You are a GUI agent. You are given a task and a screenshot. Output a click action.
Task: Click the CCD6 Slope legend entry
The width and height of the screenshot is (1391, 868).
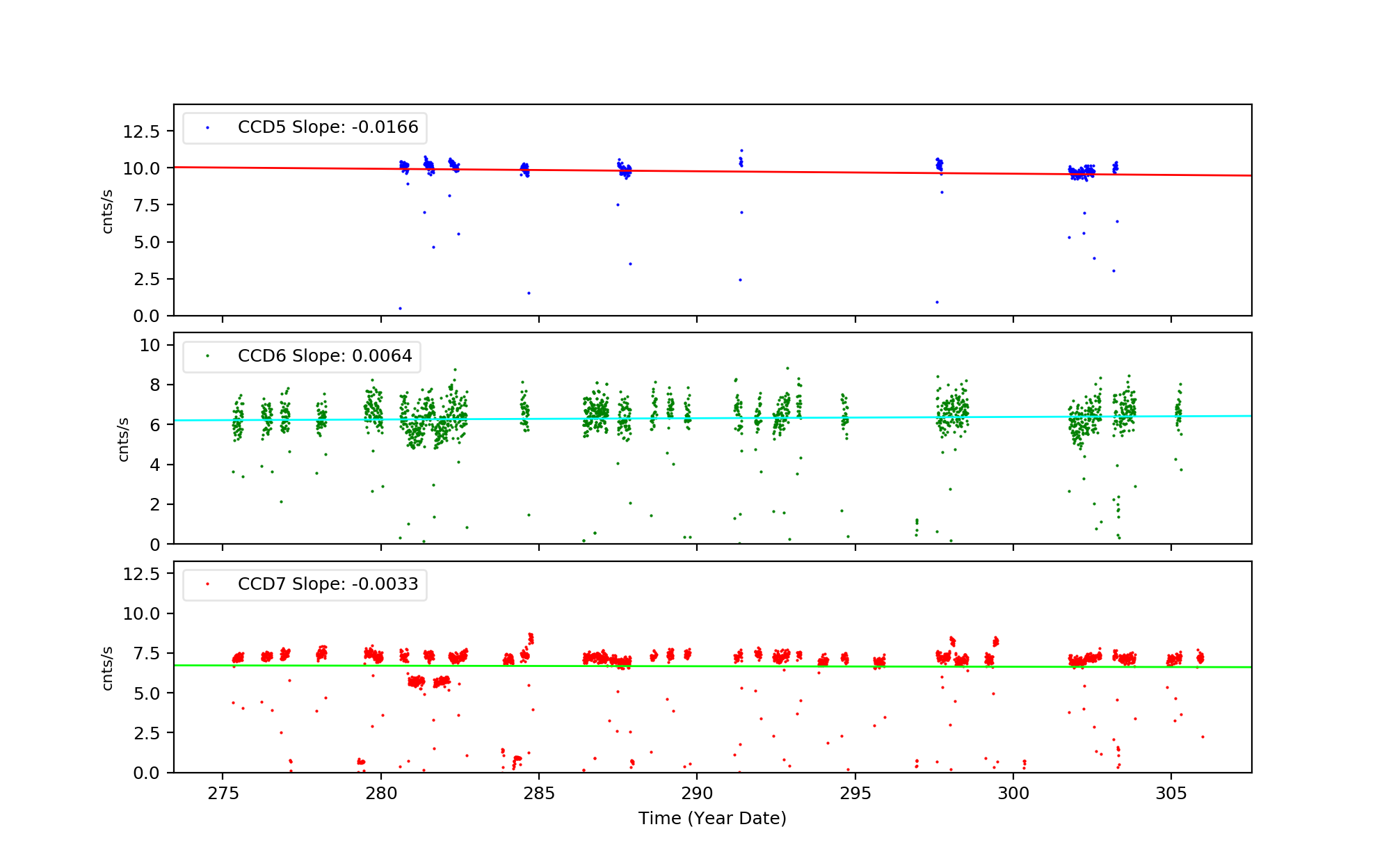pyautogui.click(x=325, y=356)
